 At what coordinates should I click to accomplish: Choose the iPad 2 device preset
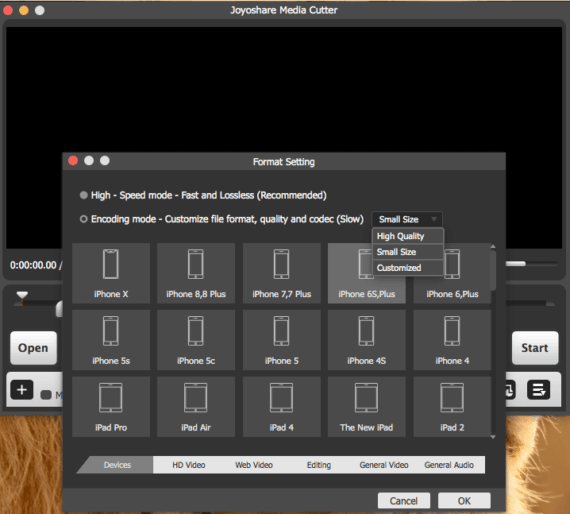coord(452,406)
